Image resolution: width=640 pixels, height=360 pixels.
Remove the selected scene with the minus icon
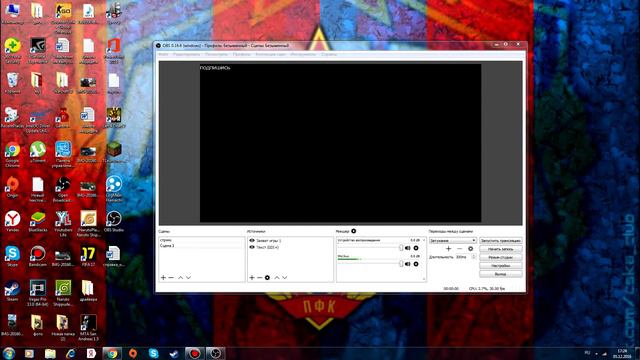[171, 278]
